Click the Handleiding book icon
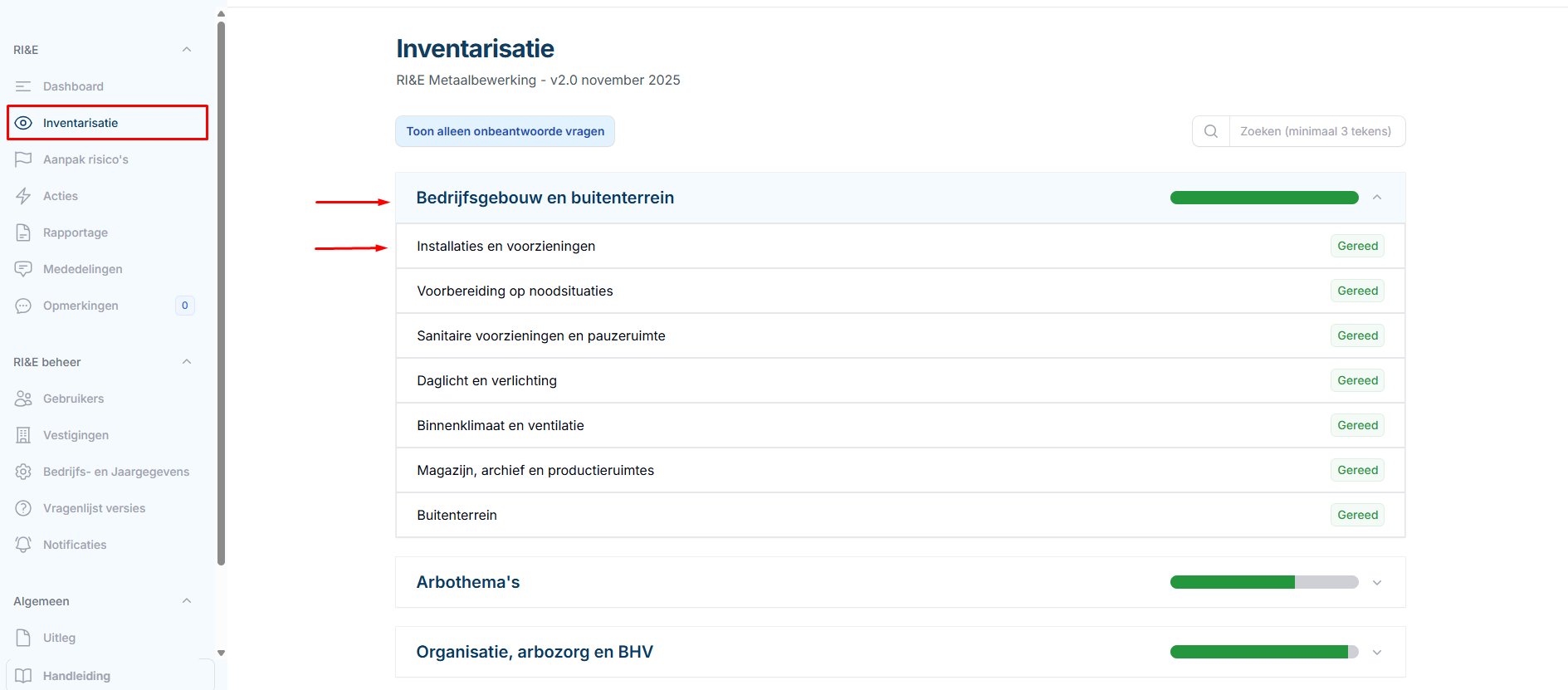1568x690 pixels. click(x=23, y=676)
